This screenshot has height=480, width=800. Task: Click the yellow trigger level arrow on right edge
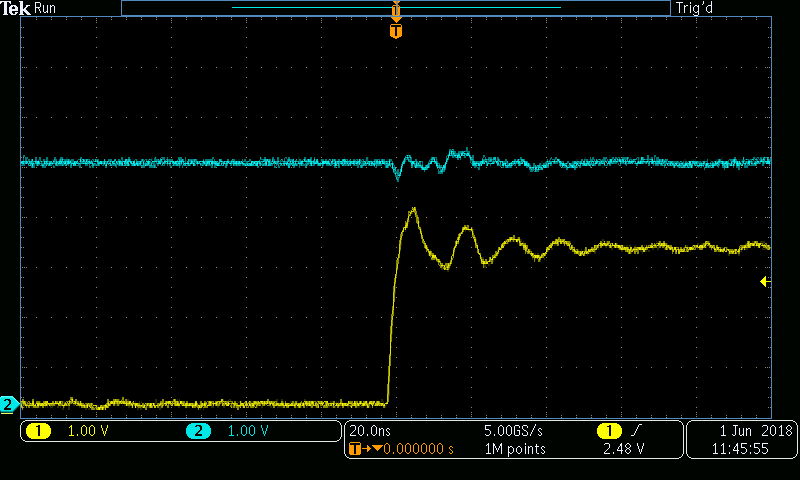click(765, 282)
